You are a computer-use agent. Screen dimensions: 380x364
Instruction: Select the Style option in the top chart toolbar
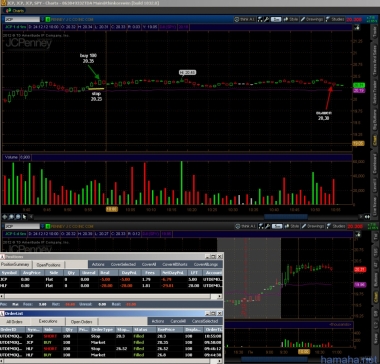coord(290,19)
